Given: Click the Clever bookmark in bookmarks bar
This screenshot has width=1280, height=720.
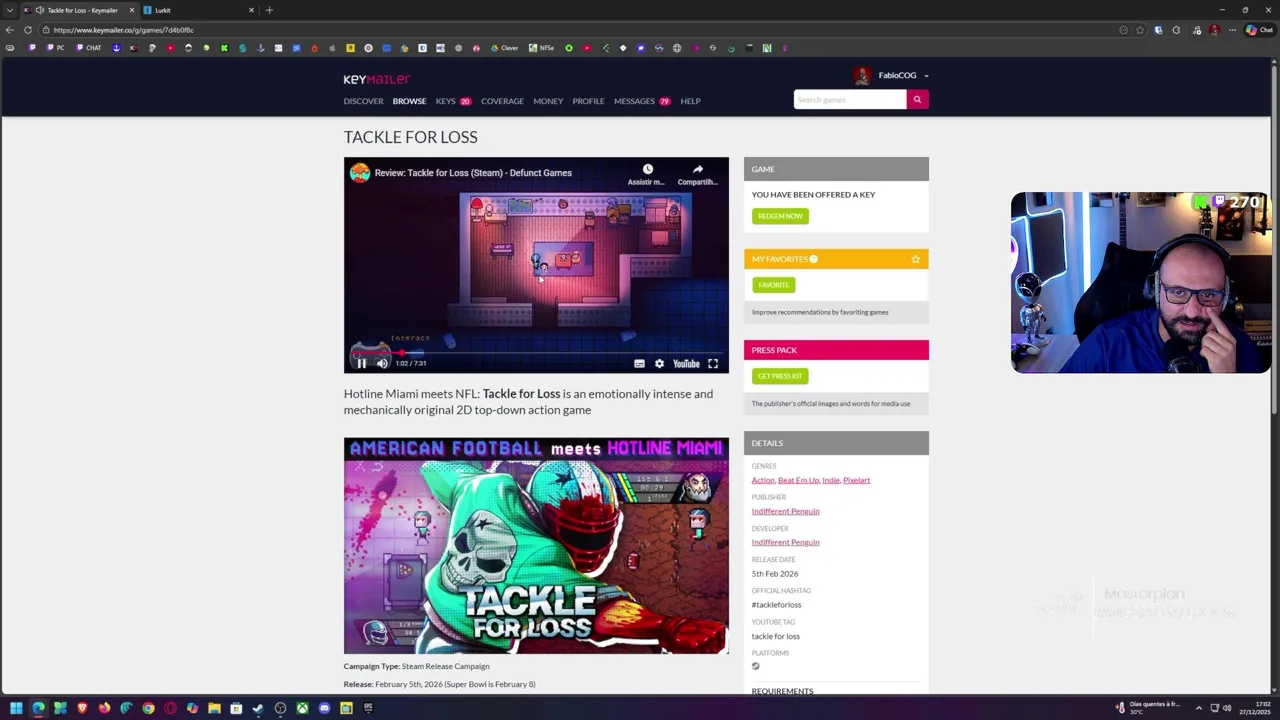Looking at the screenshot, I should point(505,48).
